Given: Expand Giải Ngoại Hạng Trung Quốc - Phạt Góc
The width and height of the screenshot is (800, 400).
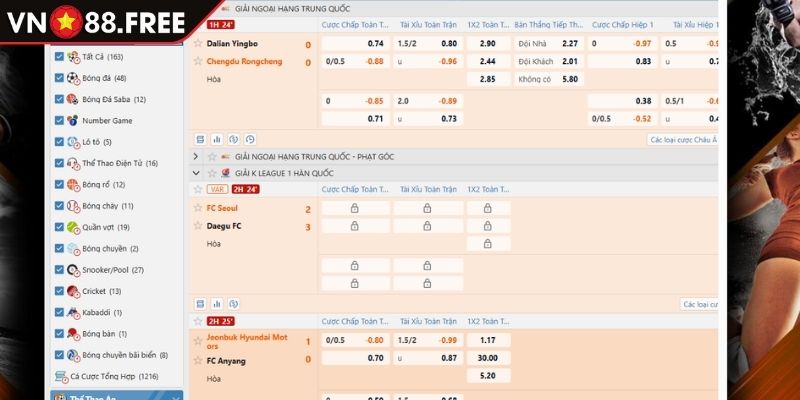Looking at the screenshot, I should (196, 157).
